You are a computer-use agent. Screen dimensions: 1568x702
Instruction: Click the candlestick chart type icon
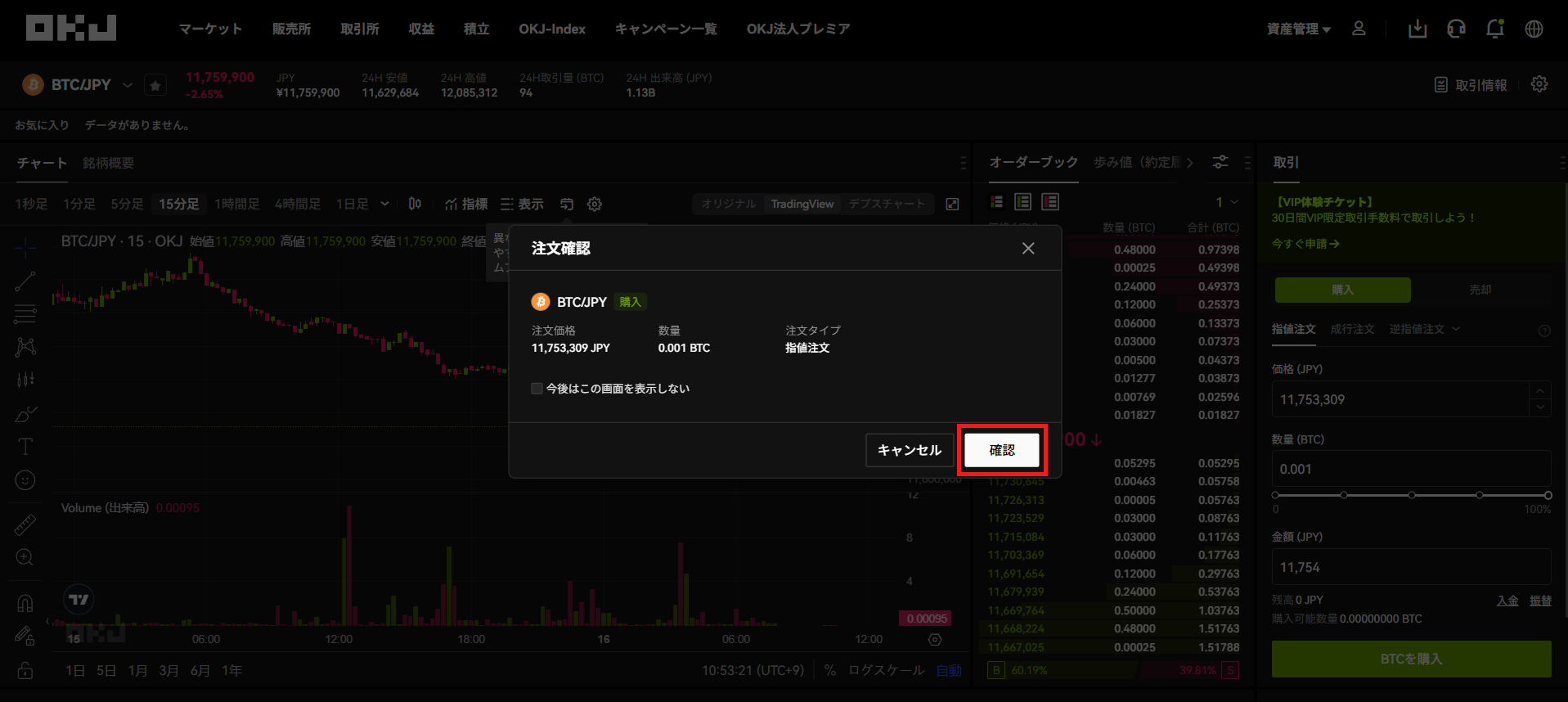click(416, 204)
